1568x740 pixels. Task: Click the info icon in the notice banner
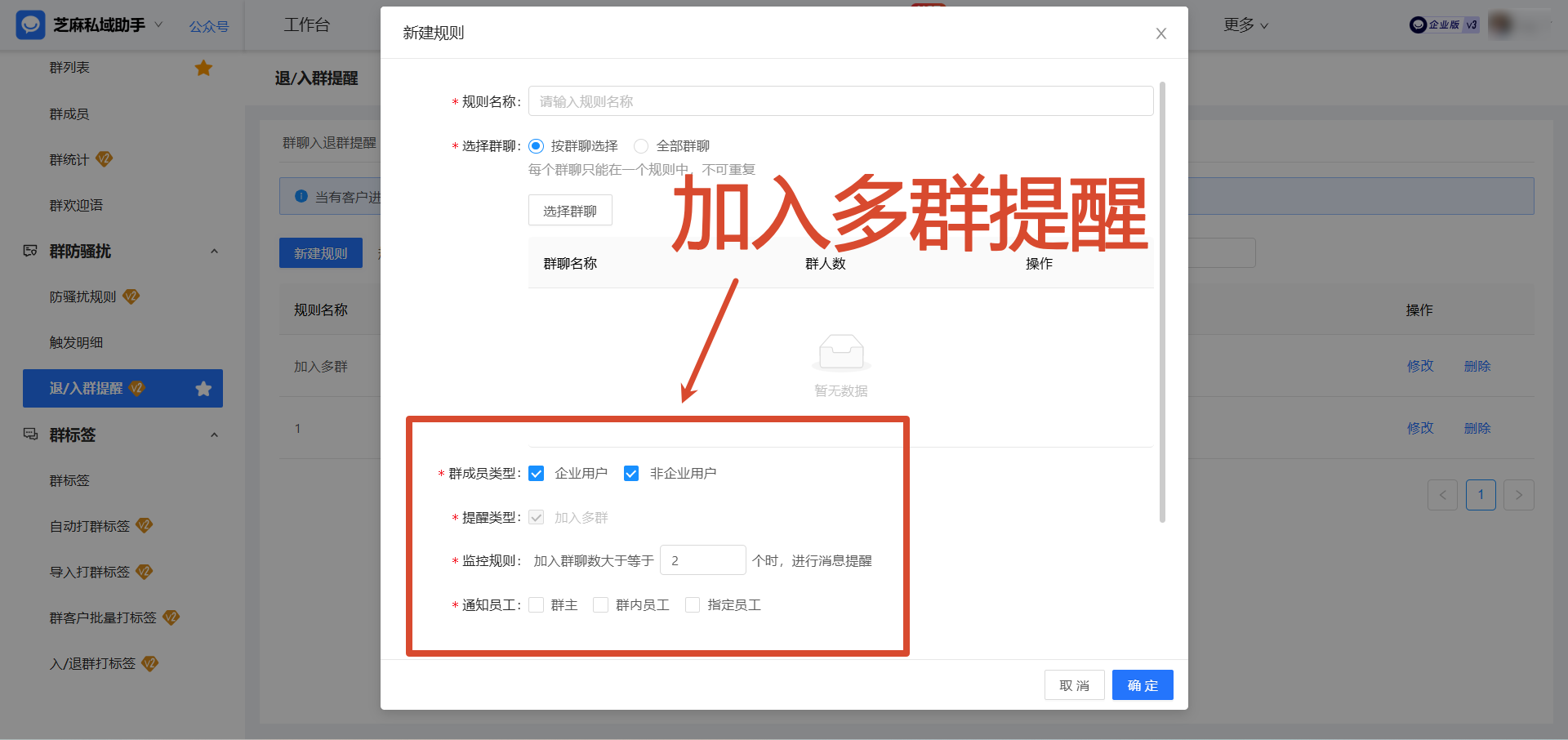(301, 196)
